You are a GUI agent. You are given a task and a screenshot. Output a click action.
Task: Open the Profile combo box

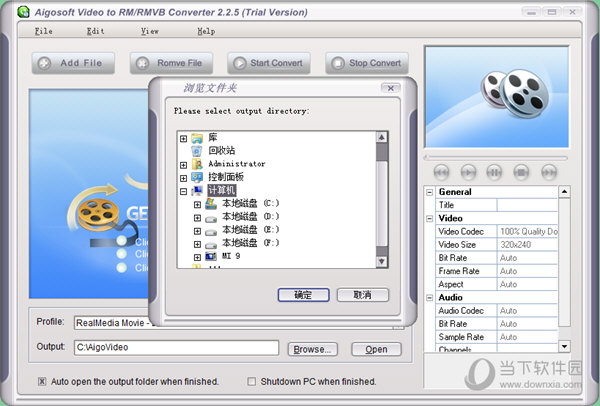[239, 323]
